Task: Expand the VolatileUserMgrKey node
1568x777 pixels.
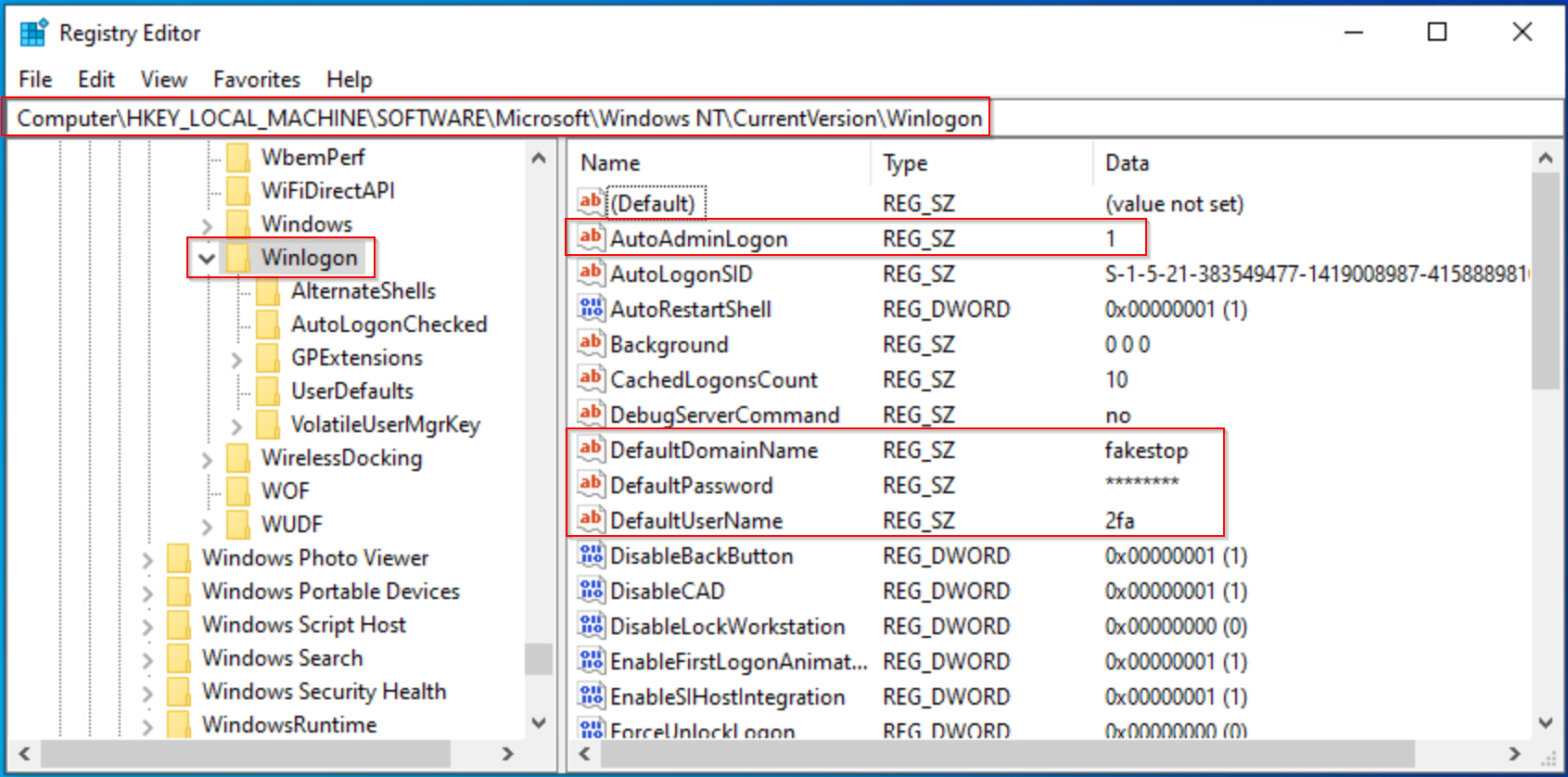Action: coord(236,426)
